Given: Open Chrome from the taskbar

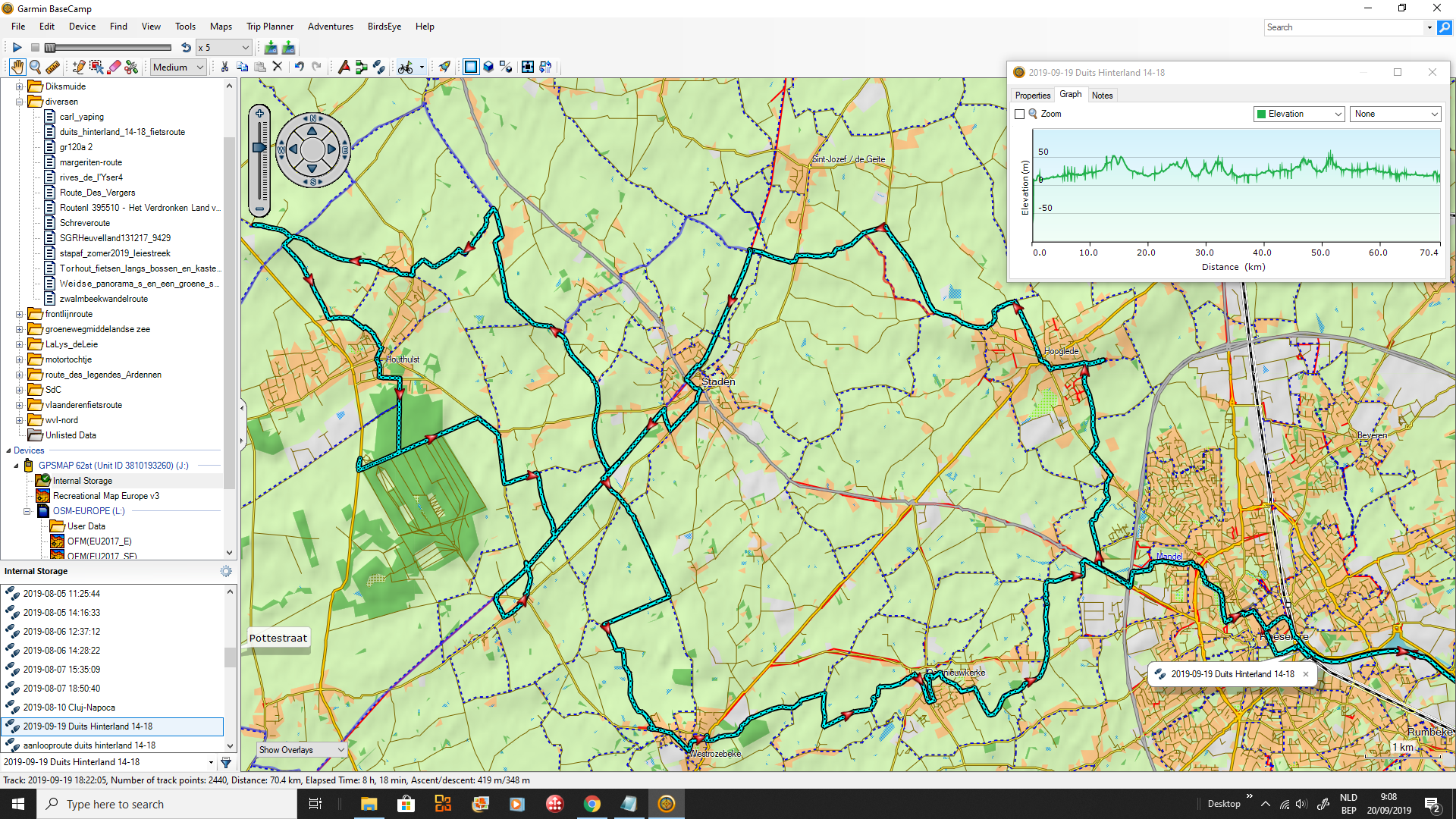Looking at the screenshot, I should click(x=592, y=804).
